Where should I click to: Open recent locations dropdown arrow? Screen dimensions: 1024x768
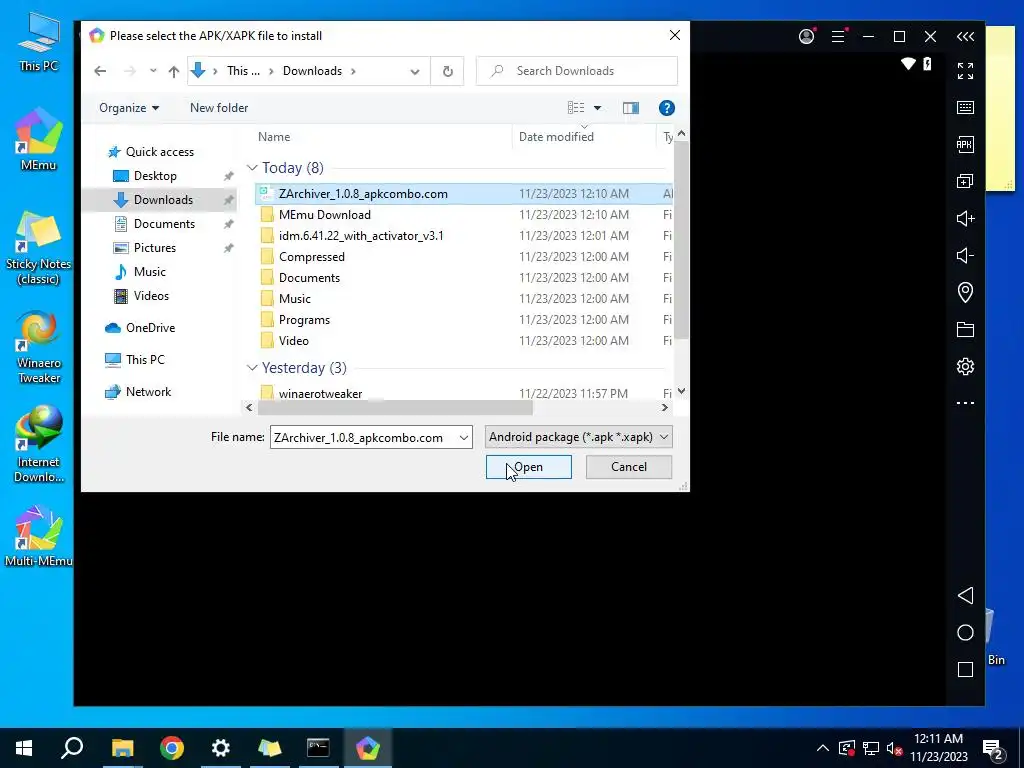coord(153,71)
